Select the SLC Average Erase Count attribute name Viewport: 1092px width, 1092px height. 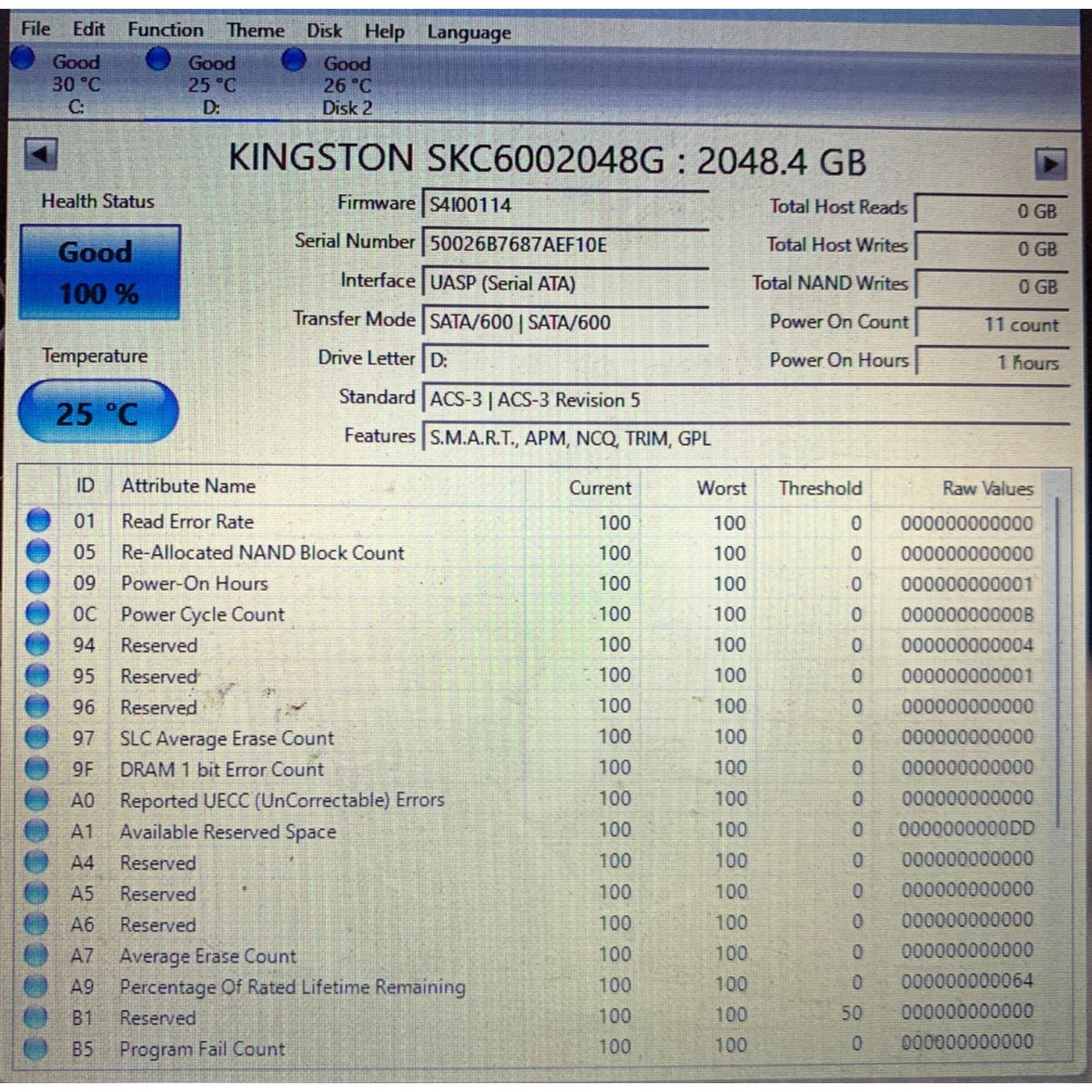pos(227,738)
